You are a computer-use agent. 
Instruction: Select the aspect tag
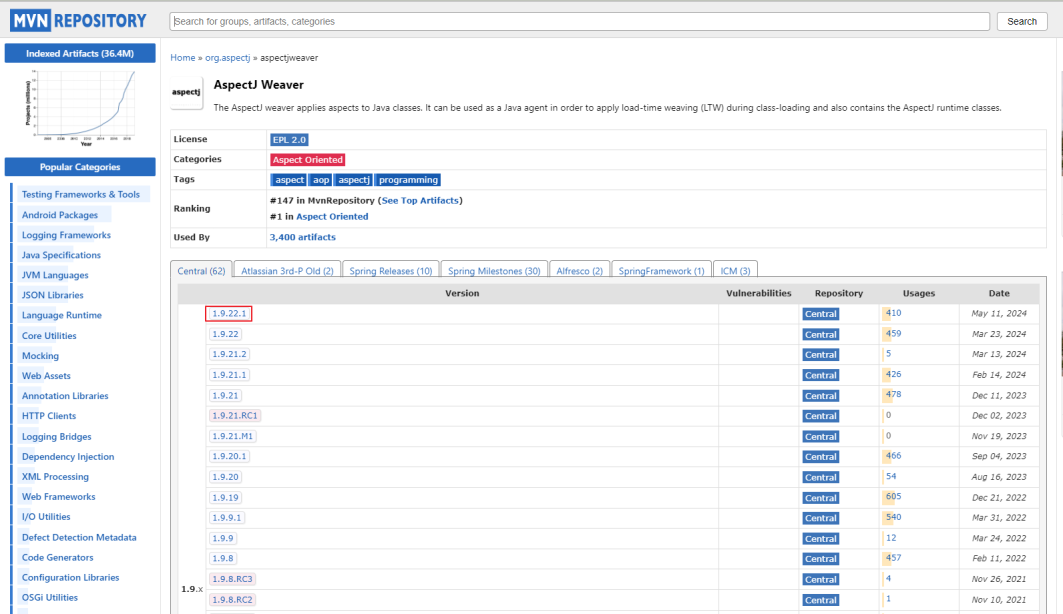tap(289, 180)
